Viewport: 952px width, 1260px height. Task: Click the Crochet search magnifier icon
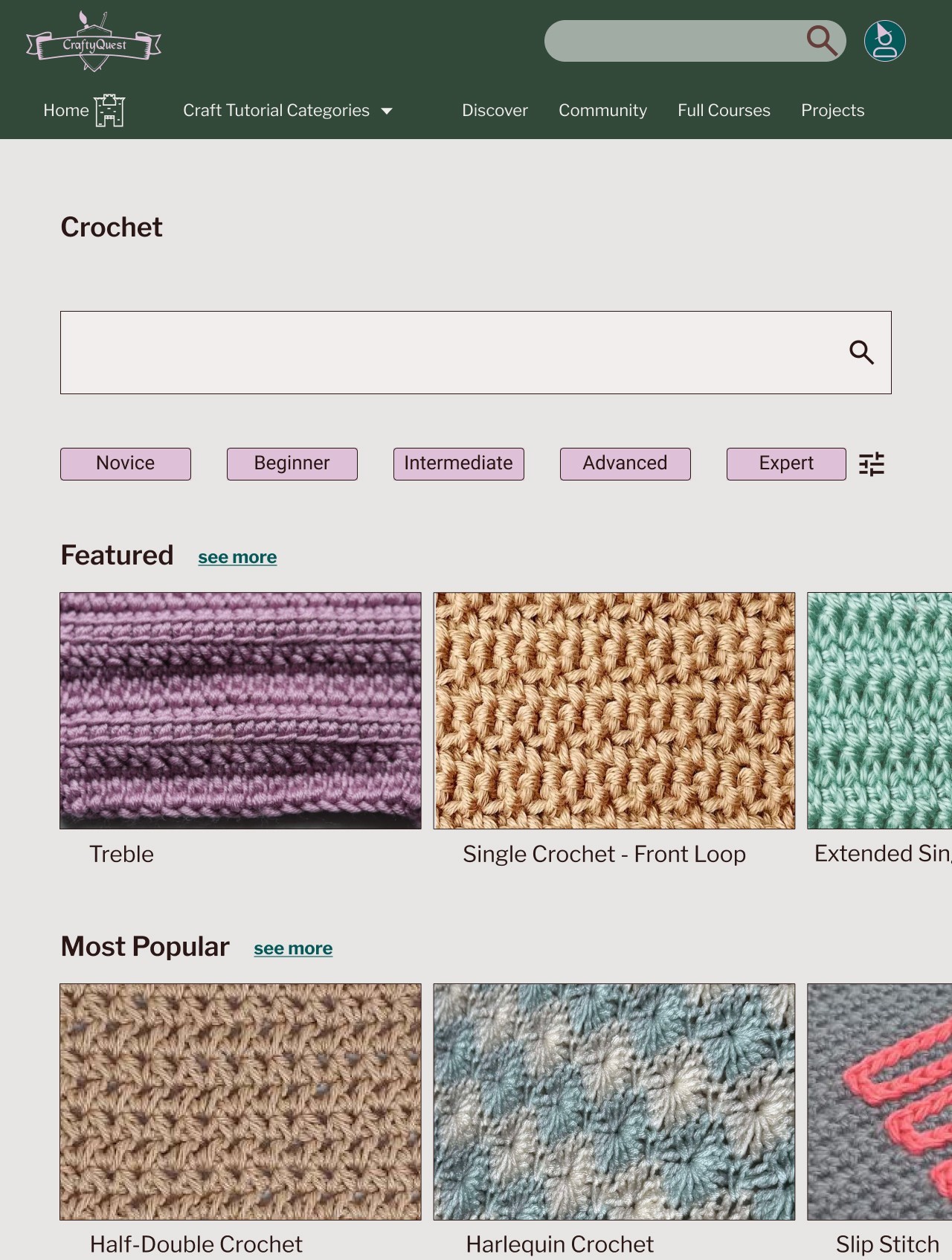[861, 352]
